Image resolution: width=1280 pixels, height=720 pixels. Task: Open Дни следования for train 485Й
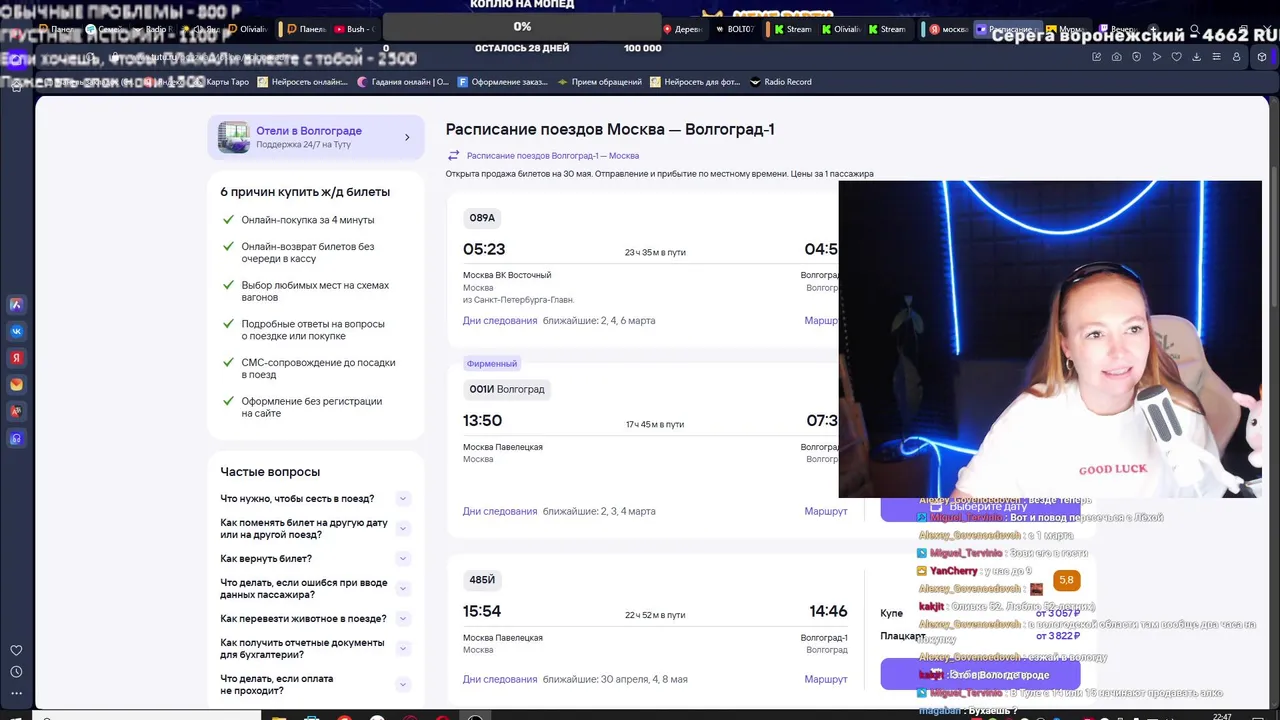(x=500, y=679)
